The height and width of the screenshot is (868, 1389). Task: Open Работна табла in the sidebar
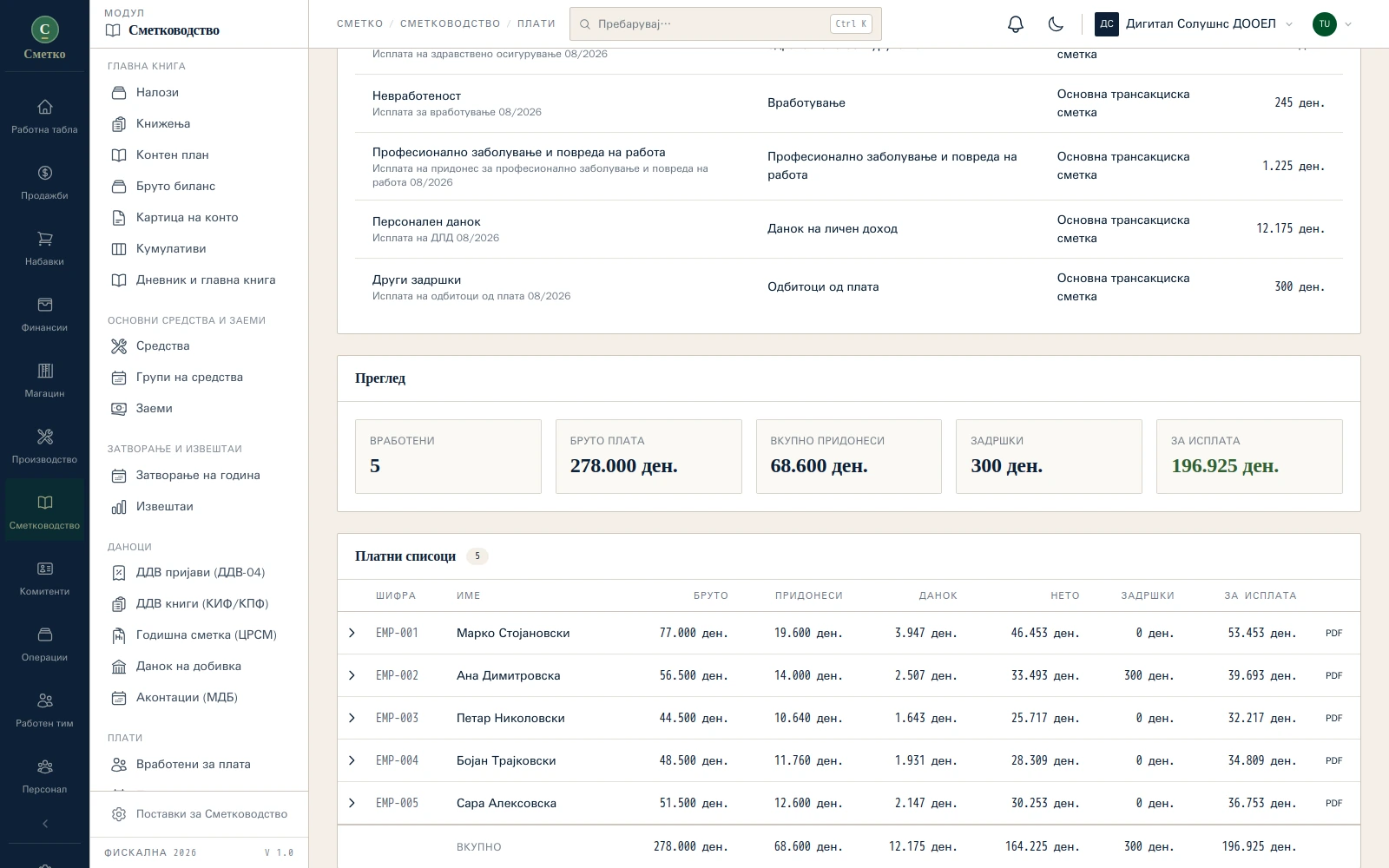click(44, 116)
